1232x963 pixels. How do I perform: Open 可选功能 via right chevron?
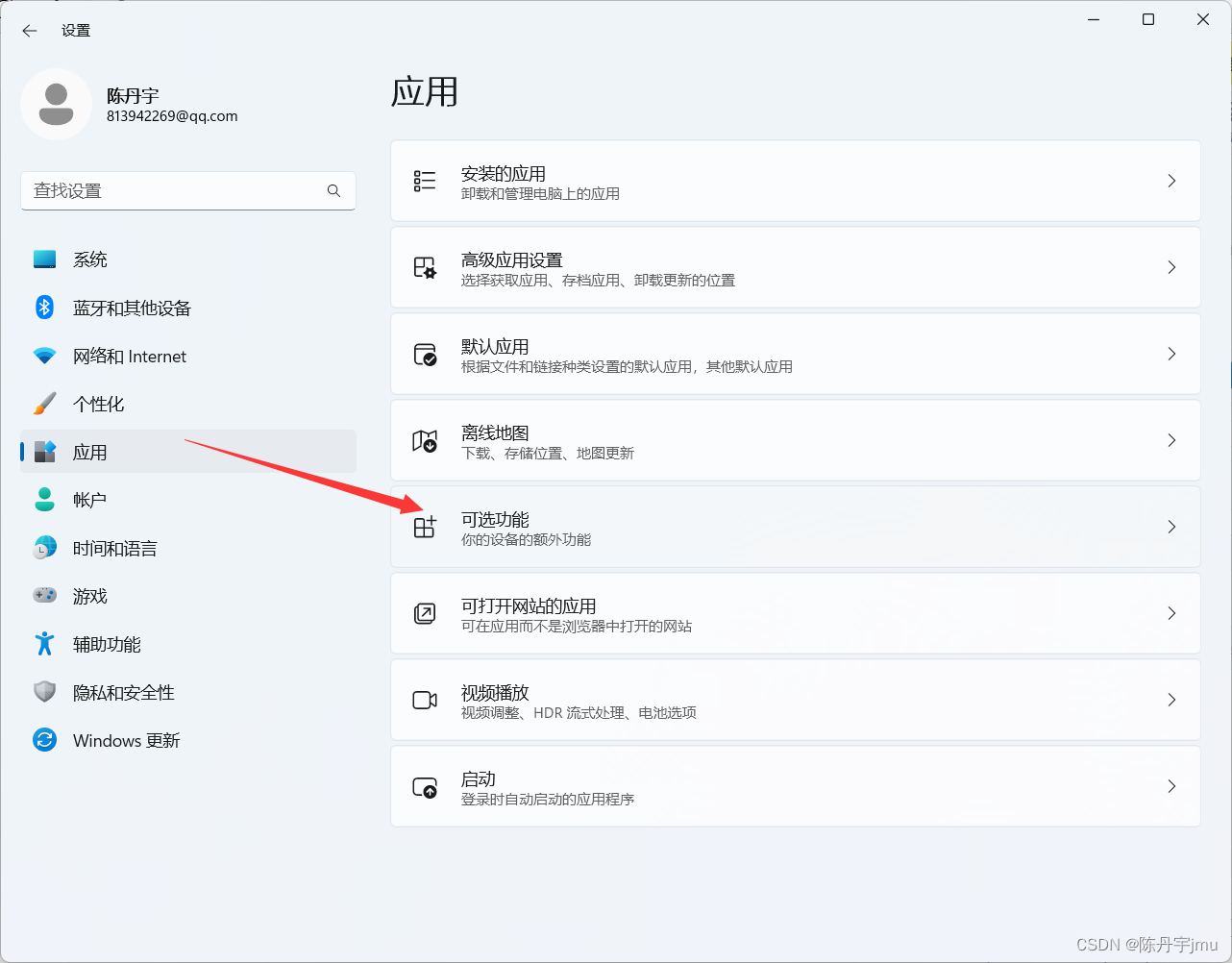pyautogui.click(x=1171, y=527)
